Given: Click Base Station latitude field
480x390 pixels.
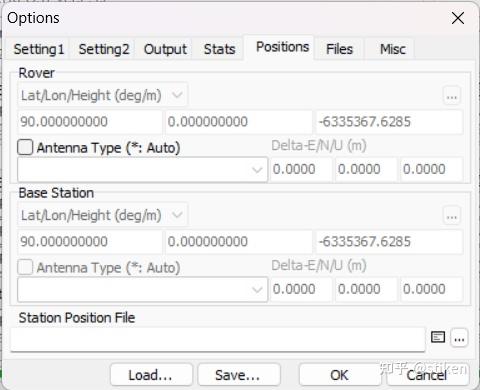Looking at the screenshot, I should [x=90, y=242].
